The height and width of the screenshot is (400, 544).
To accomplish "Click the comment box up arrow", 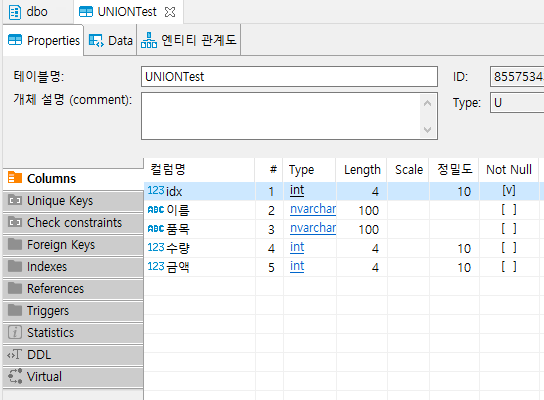I will (x=427, y=103).
